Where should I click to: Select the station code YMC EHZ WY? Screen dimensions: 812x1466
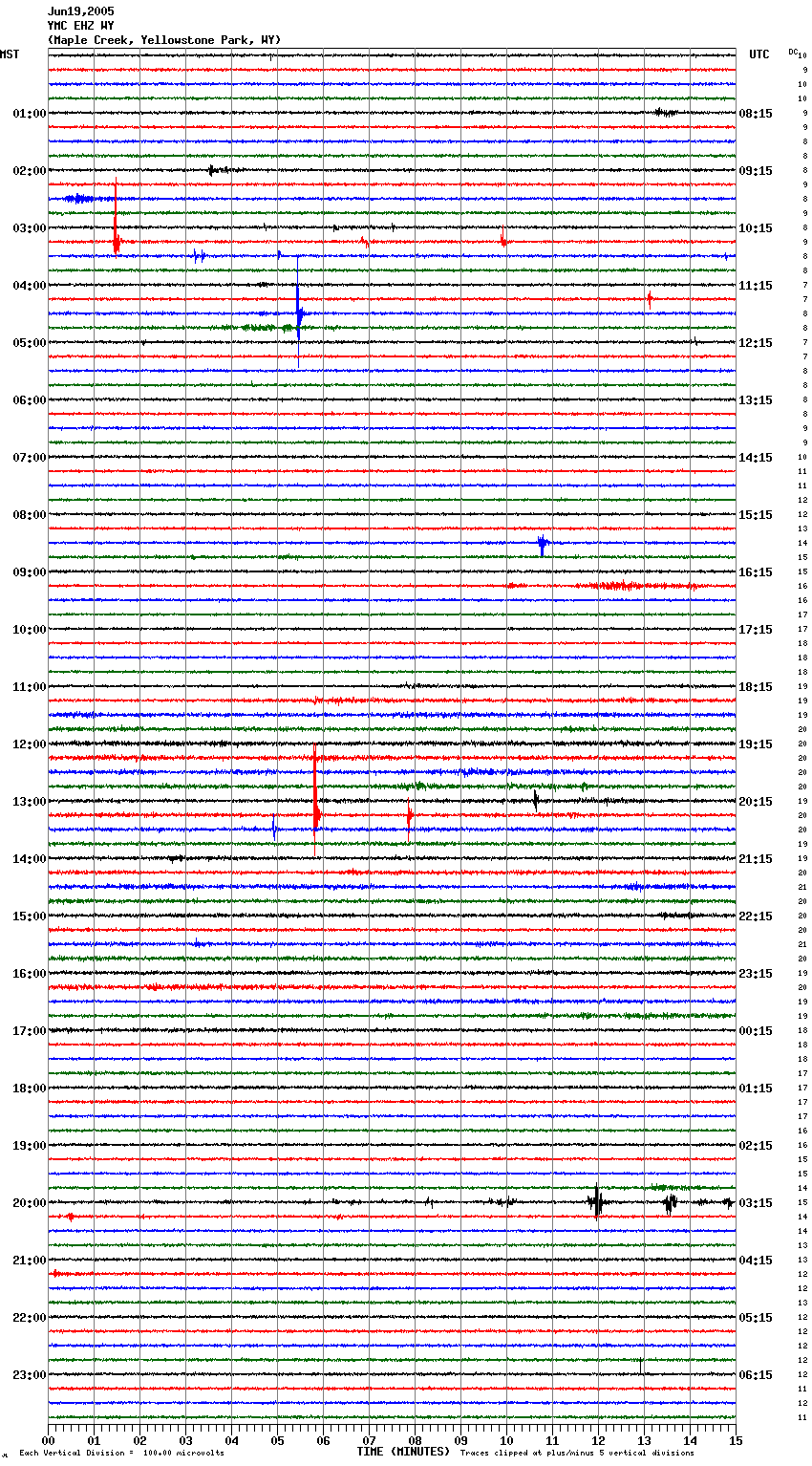click(x=81, y=26)
